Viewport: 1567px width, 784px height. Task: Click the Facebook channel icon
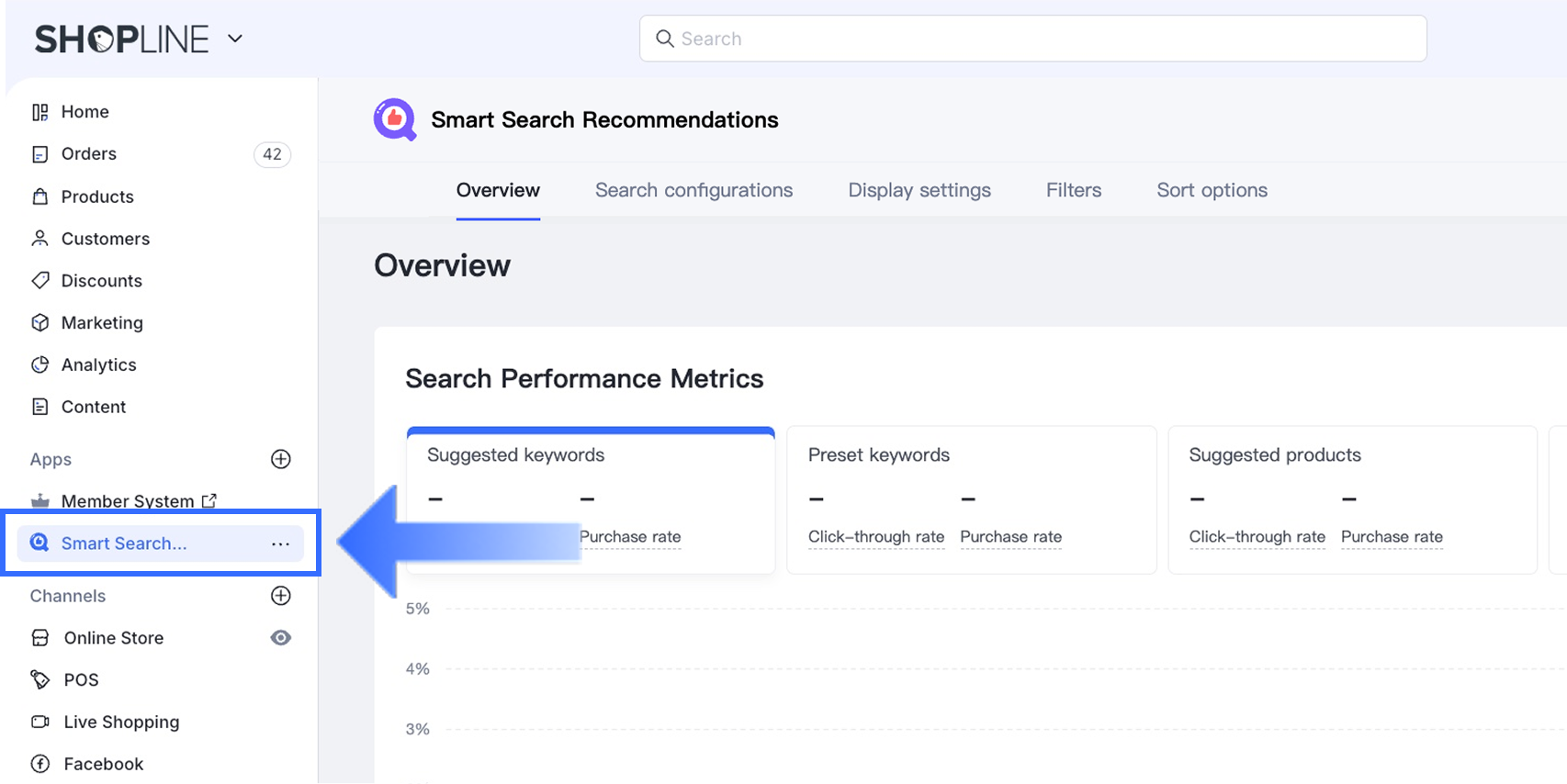coord(39,764)
